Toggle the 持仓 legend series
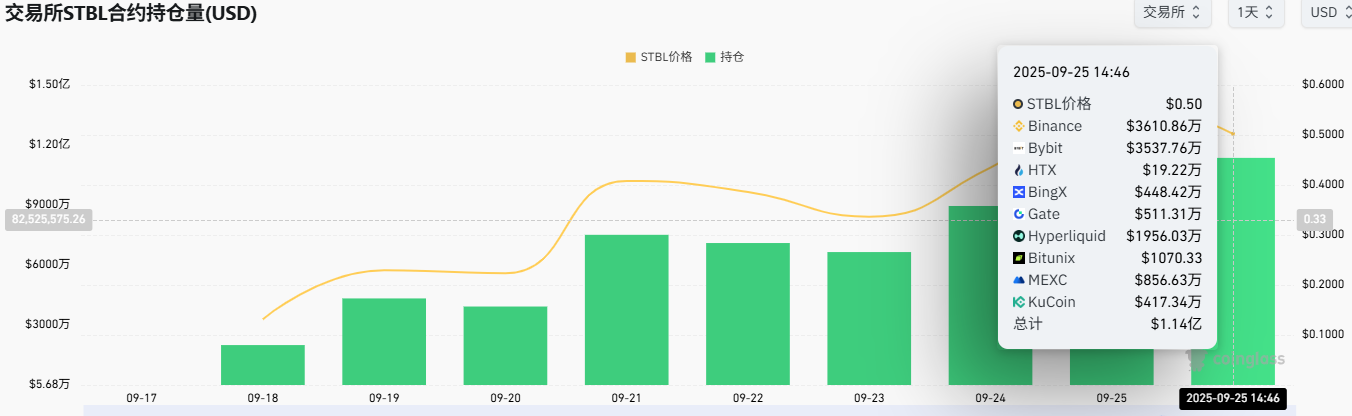Screen dimensions: 1352x416 [x=724, y=57]
